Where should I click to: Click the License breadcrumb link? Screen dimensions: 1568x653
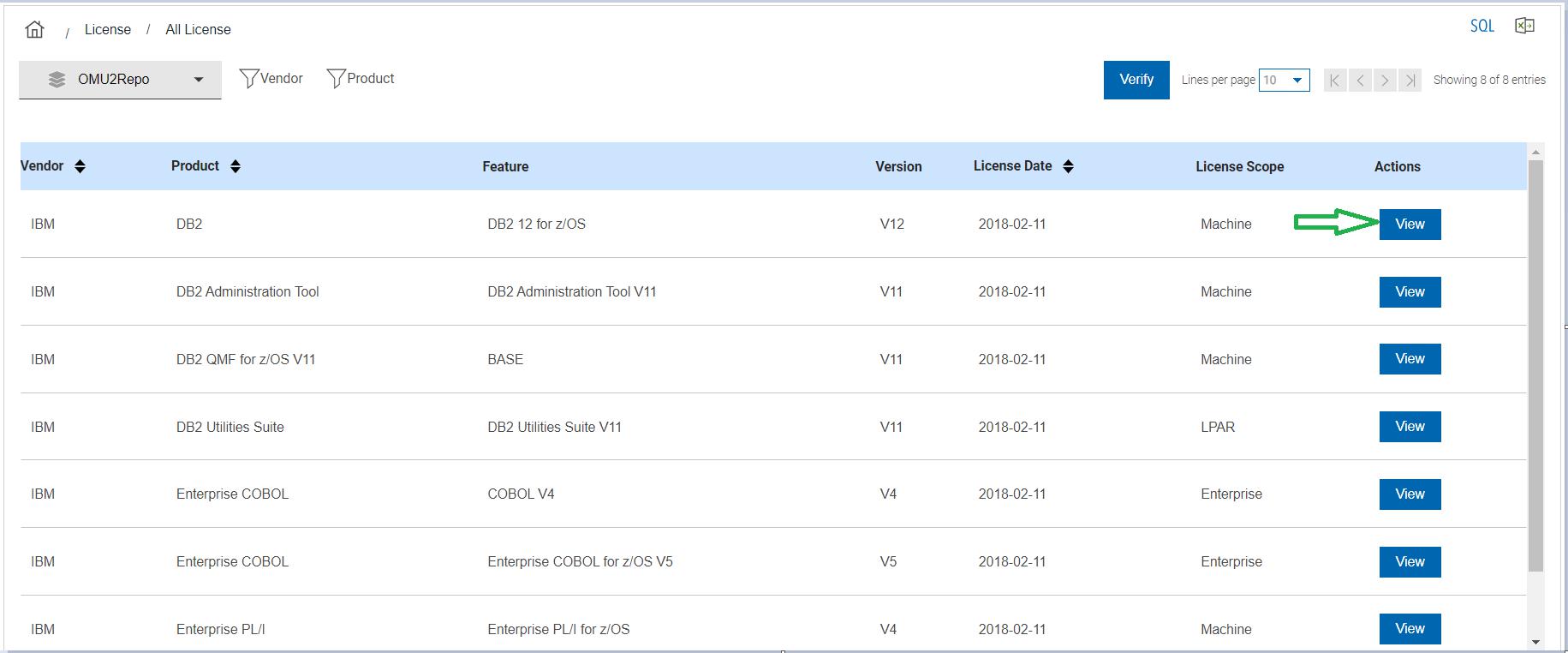tap(108, 29)
